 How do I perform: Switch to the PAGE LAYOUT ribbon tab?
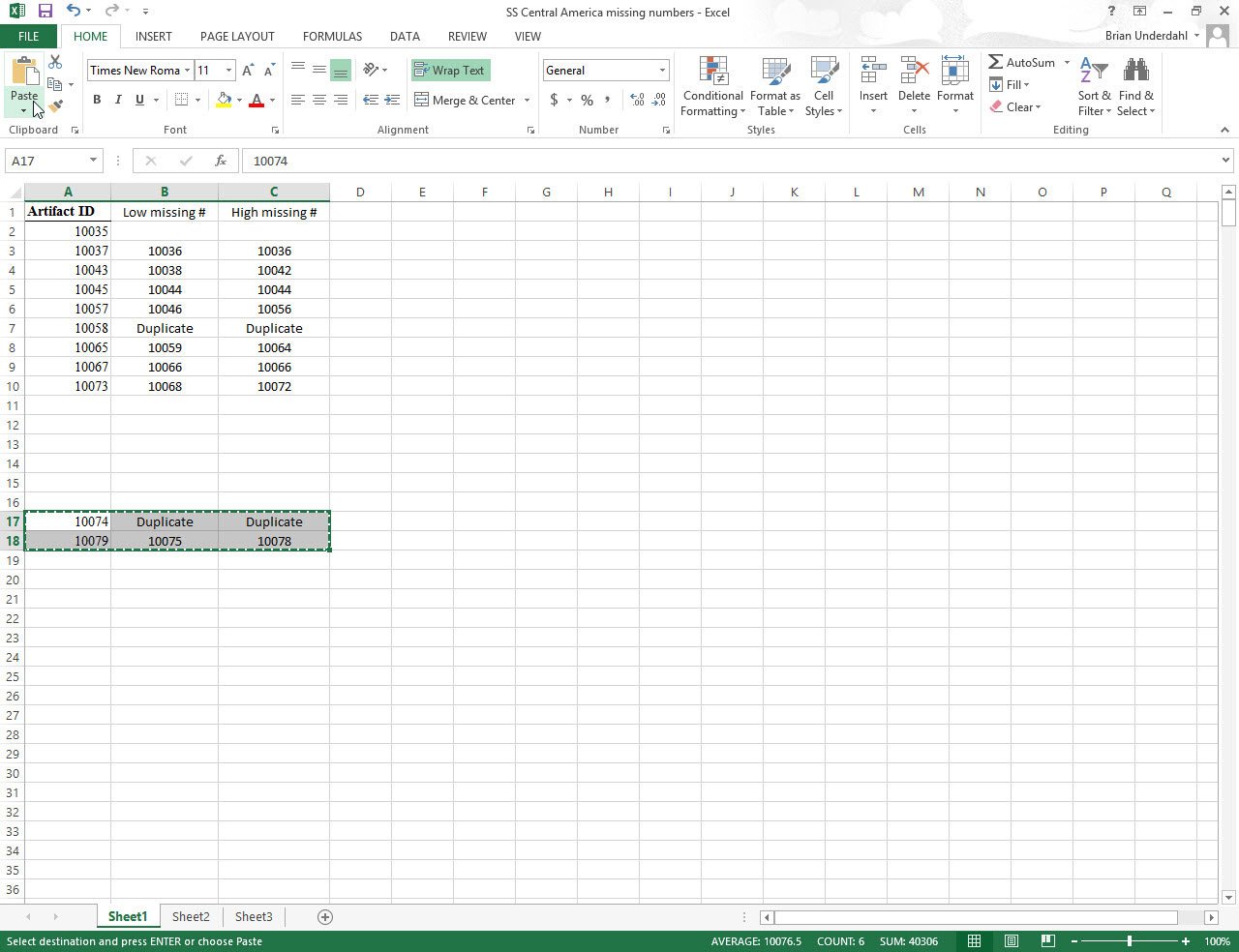[237, 36]
